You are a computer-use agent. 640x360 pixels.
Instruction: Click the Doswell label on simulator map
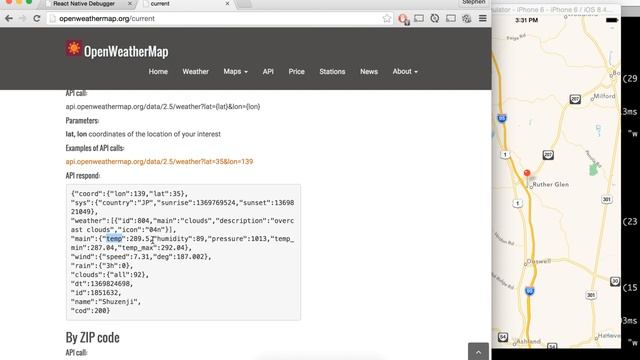[x=538, y=261]
